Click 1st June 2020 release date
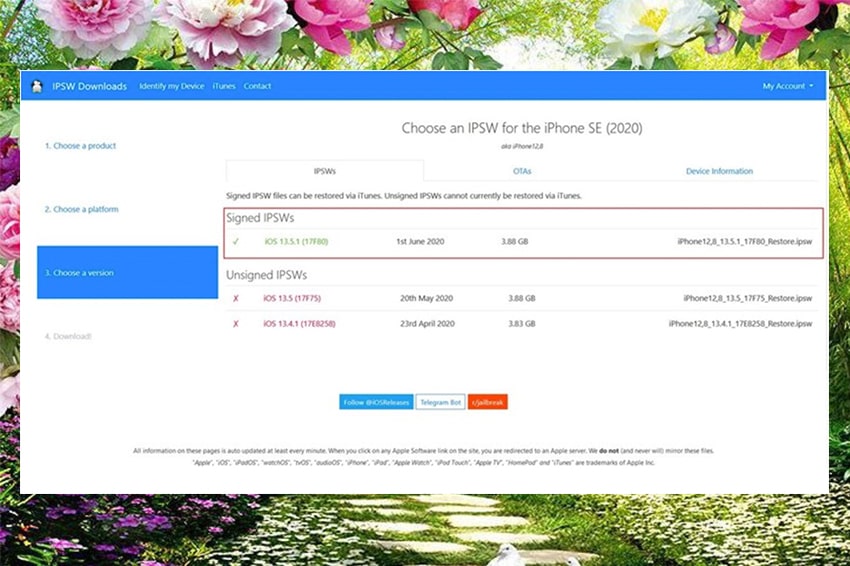850x566 pixels. 420,242
